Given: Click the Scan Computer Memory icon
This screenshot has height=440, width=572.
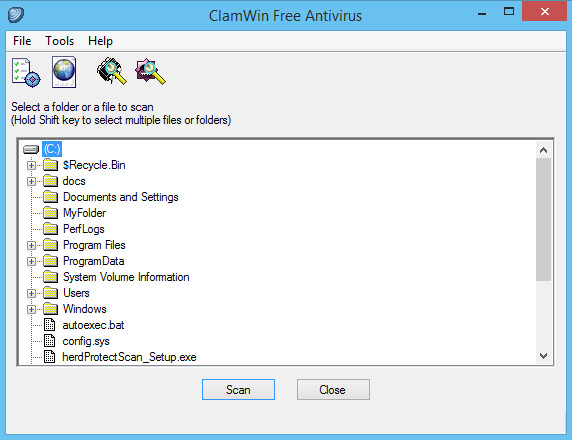Looking at the screenshot, I should (112, 71).
